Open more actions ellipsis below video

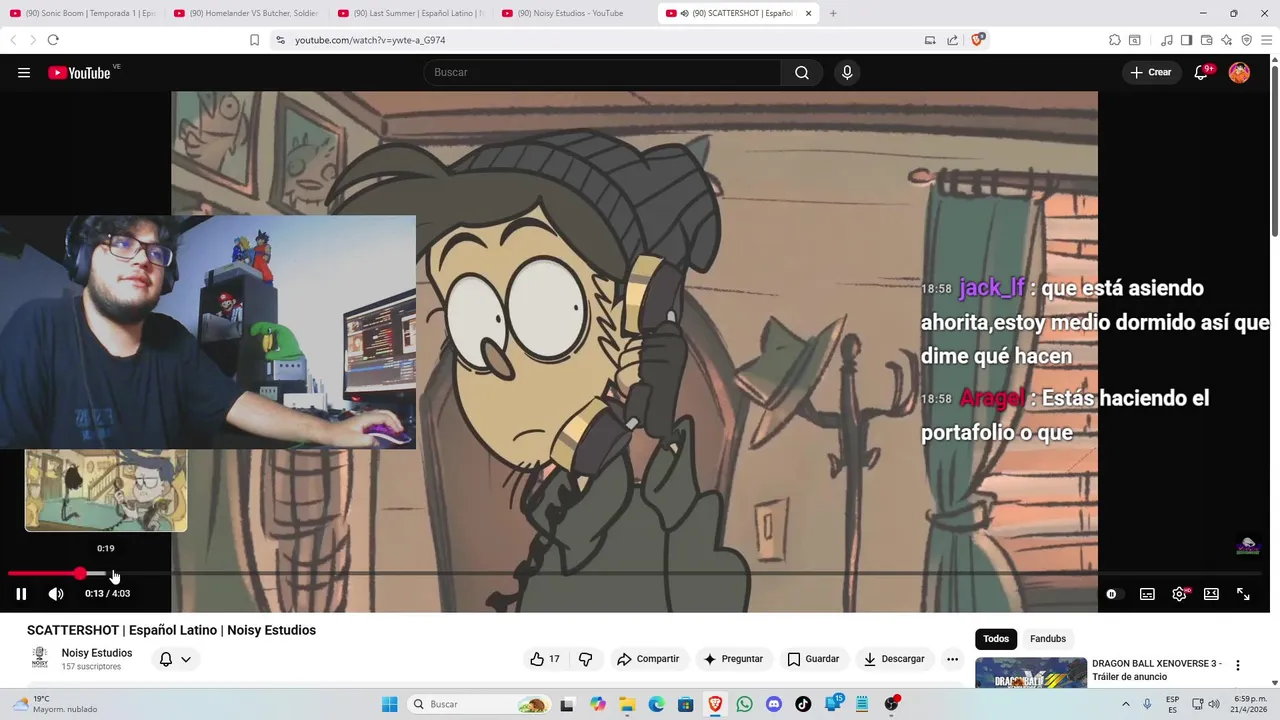[952, 659]
